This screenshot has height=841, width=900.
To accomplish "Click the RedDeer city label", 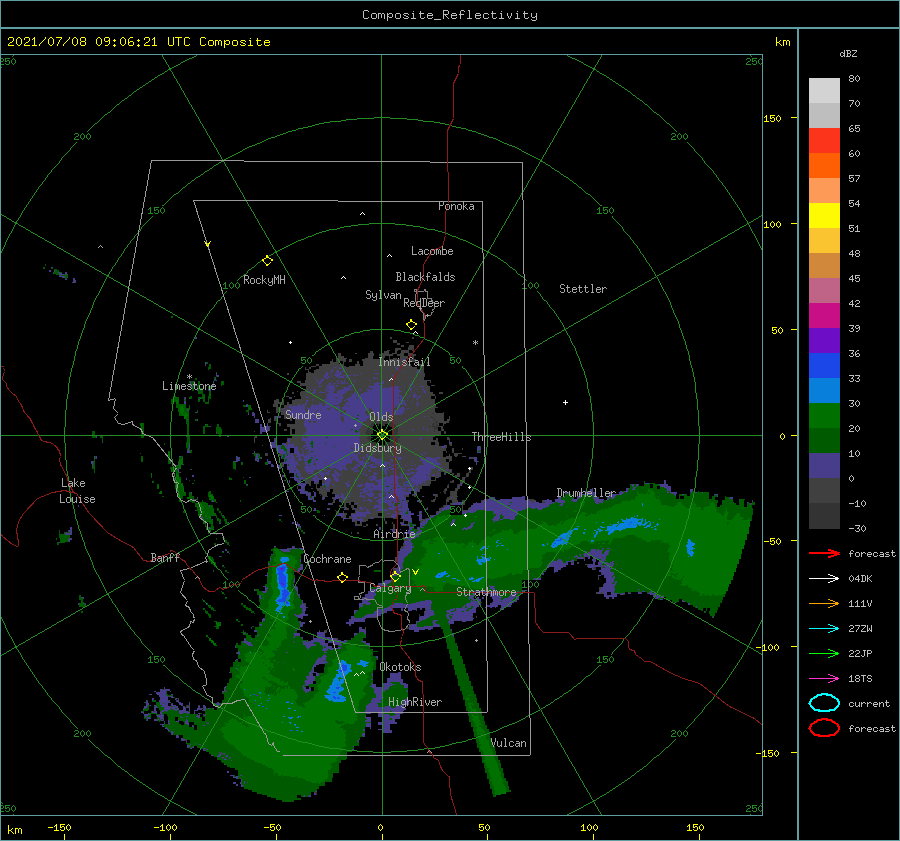I will click(x=424, y=303).
